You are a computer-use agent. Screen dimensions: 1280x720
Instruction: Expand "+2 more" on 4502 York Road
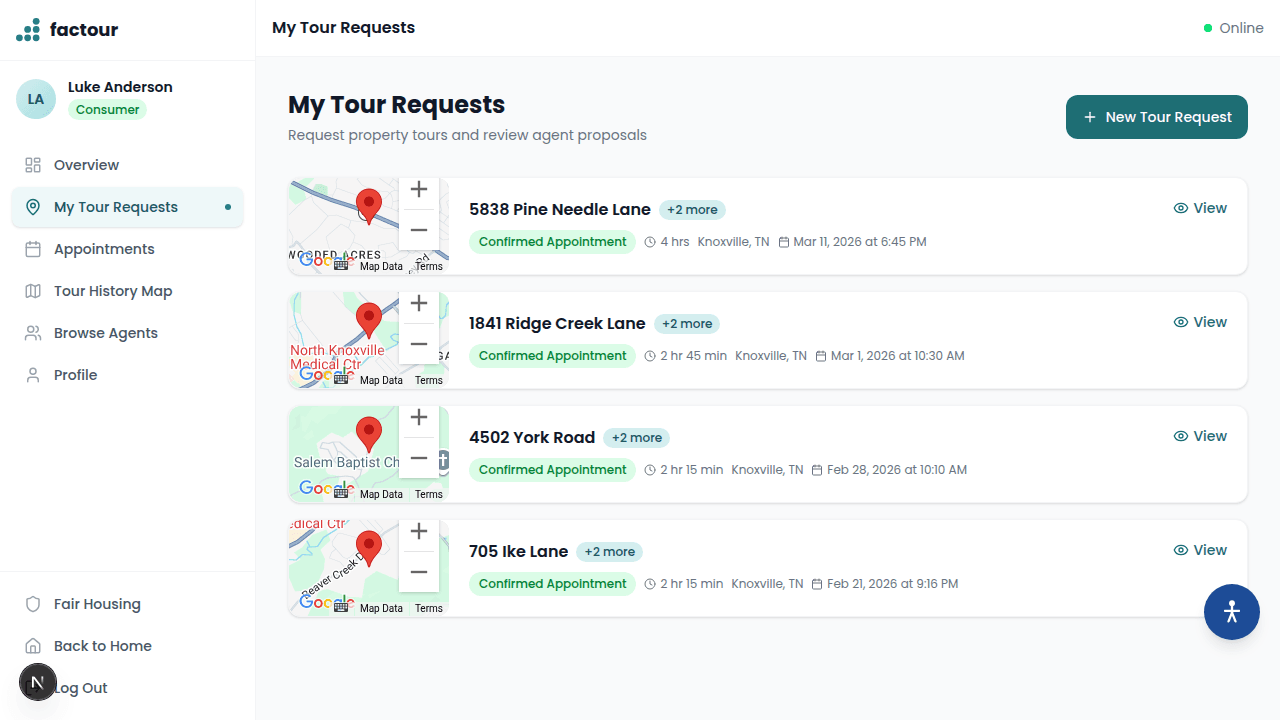pos(636,438)
